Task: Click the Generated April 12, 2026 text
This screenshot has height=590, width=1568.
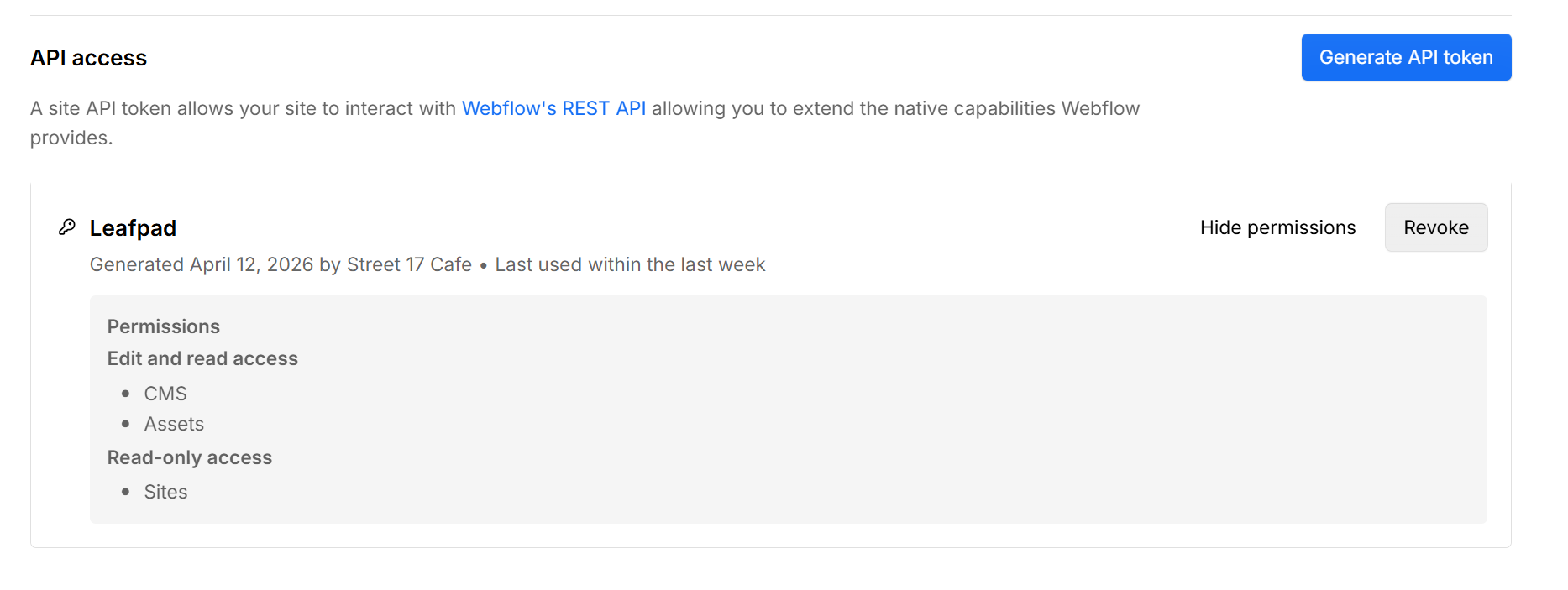Action: 202,264
